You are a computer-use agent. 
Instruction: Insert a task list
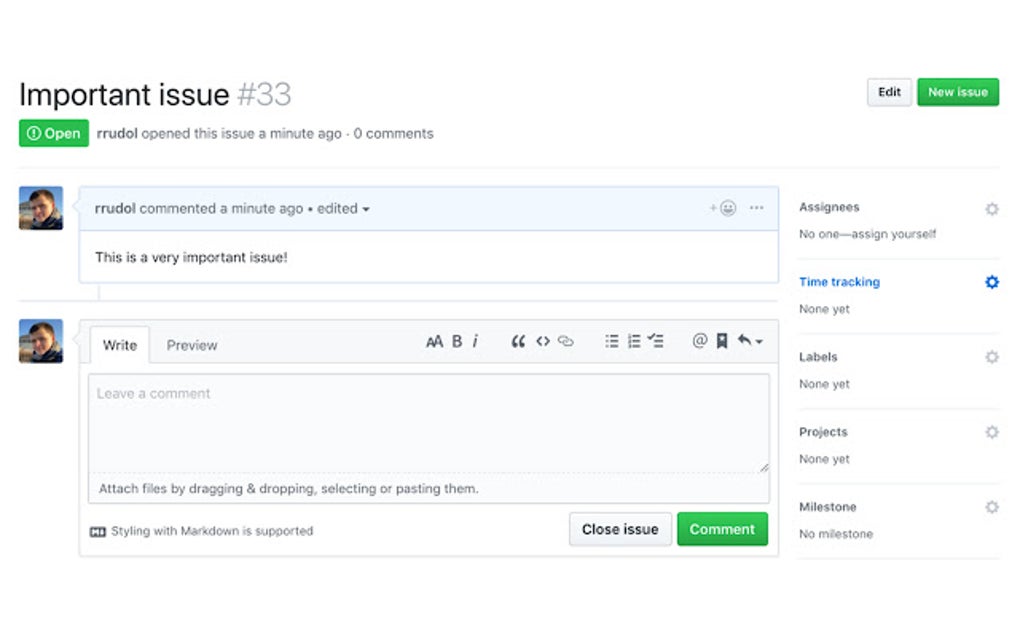click(x=656, y=341)
